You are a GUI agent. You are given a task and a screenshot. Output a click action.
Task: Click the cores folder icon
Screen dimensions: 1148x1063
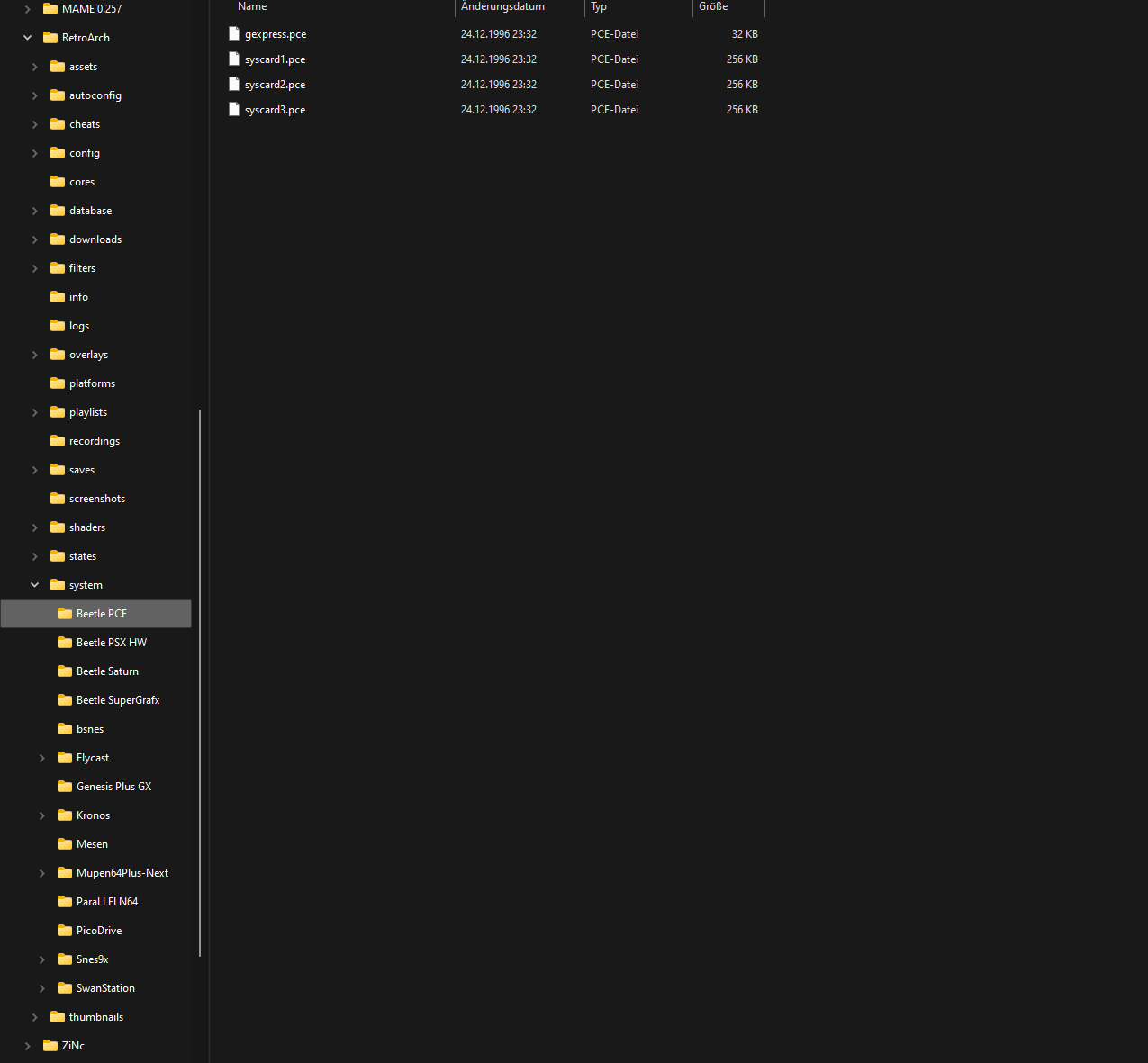point(58,182)
